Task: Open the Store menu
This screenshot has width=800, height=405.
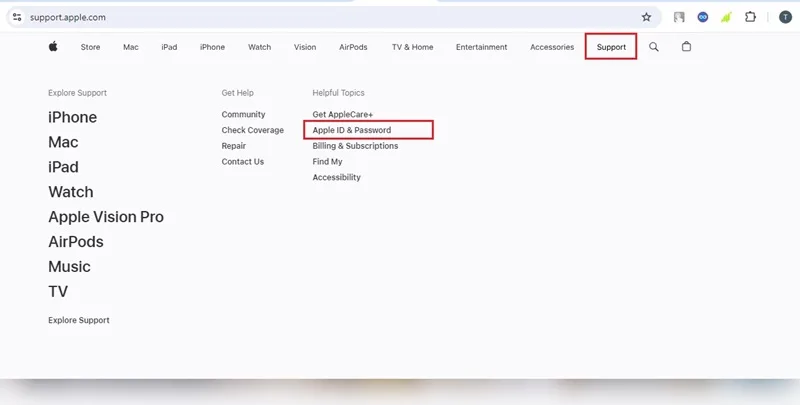Action: (90, 47)
